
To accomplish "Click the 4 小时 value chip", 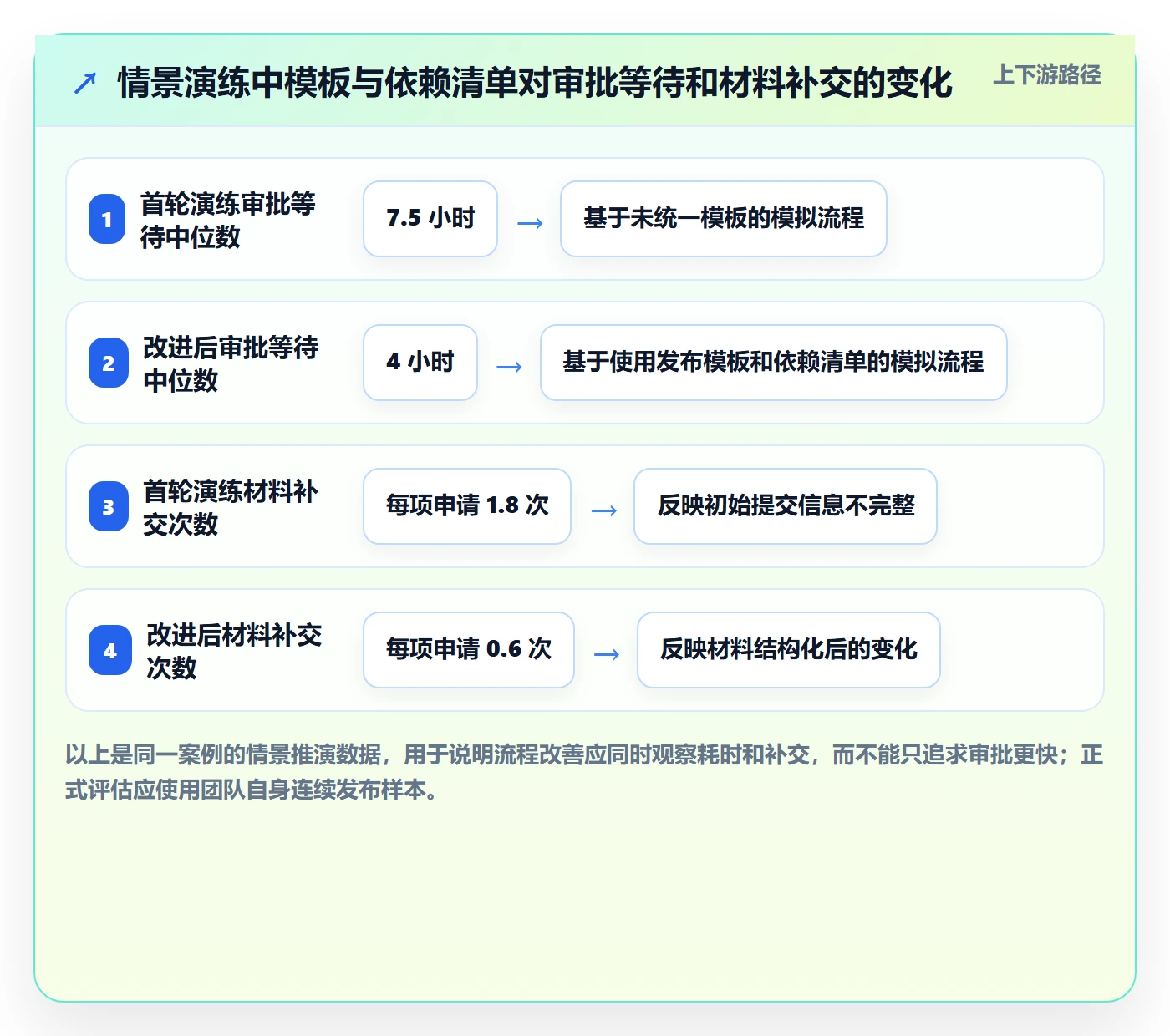I will click(x=420, y=363).
